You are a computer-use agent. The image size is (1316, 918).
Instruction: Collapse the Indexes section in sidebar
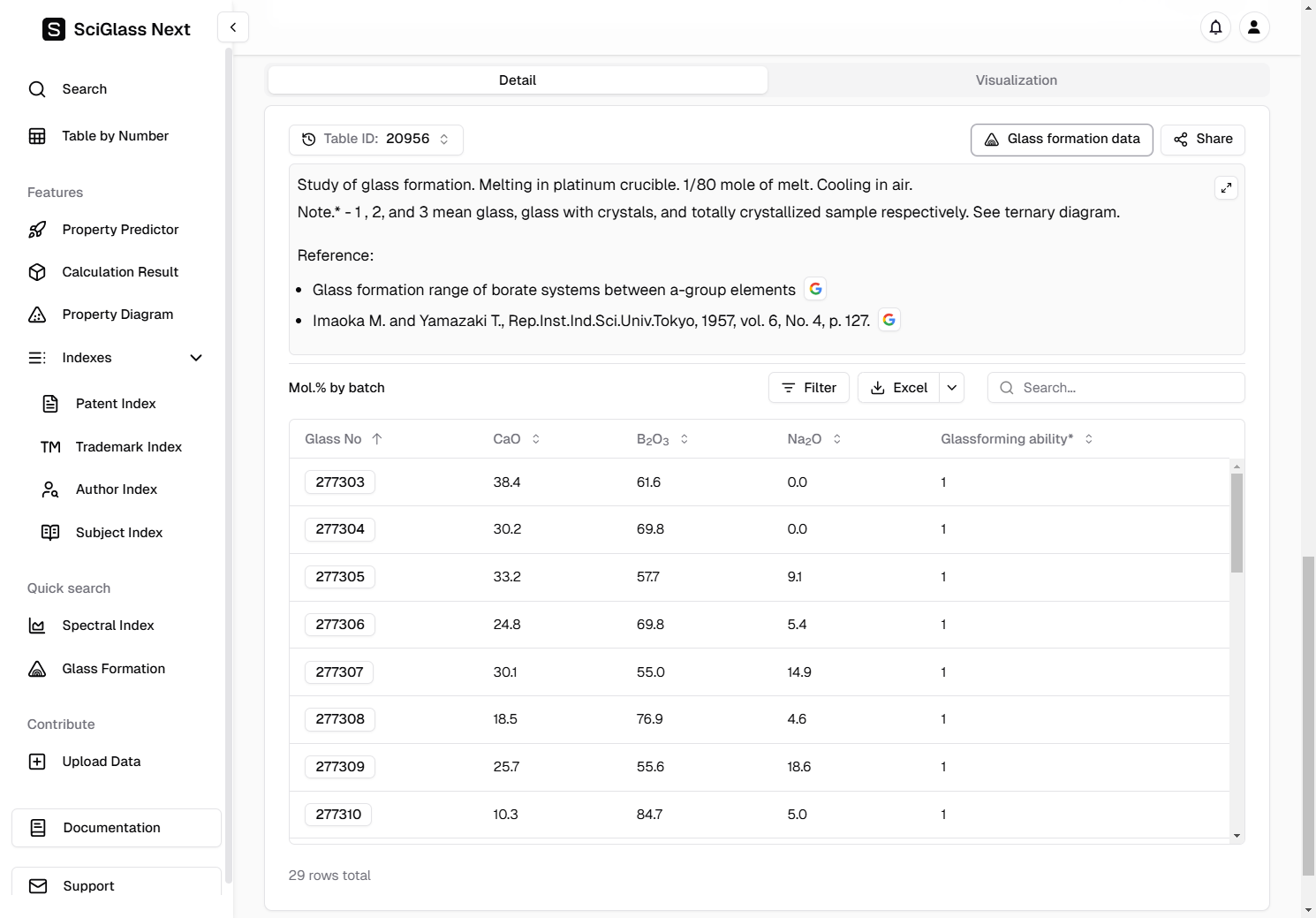pos(196,358)
